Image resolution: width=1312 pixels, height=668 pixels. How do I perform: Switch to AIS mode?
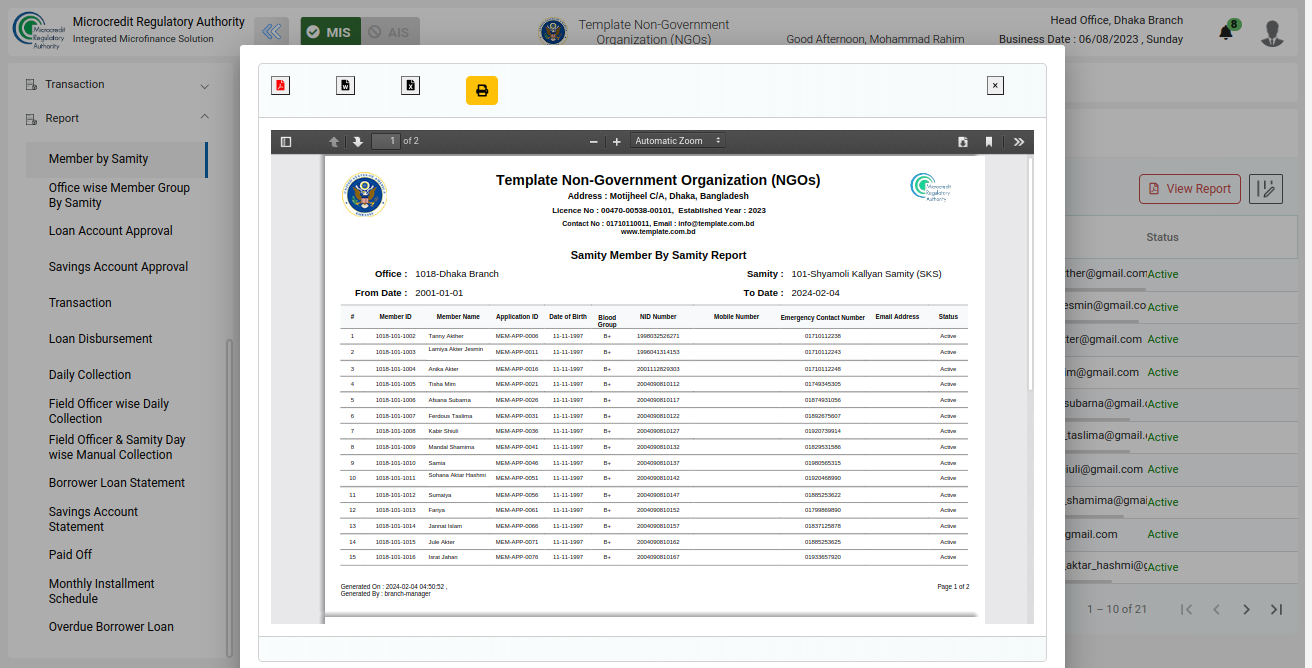coord(390,32)
